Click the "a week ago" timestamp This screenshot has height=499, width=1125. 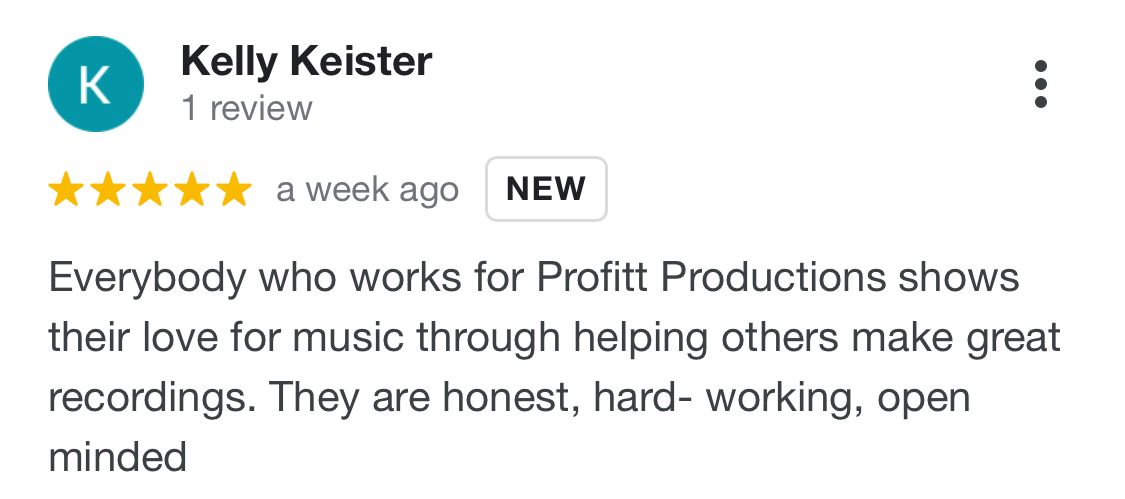[x=367, y=189]
